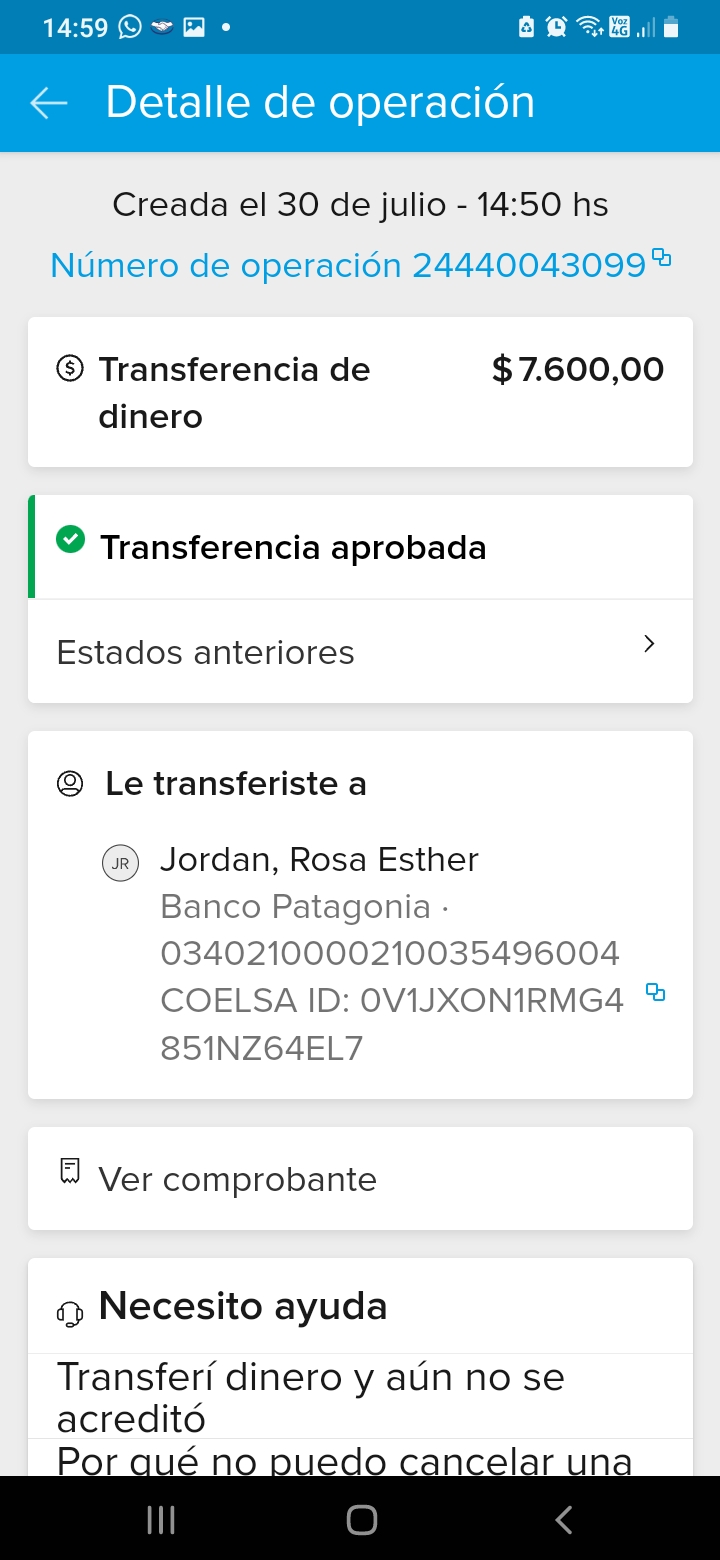Tap the receipt icon beside Ver comprobante
Image resolution: width=720 pixels, height=1560 pixels.
[x=69, y=1172]
